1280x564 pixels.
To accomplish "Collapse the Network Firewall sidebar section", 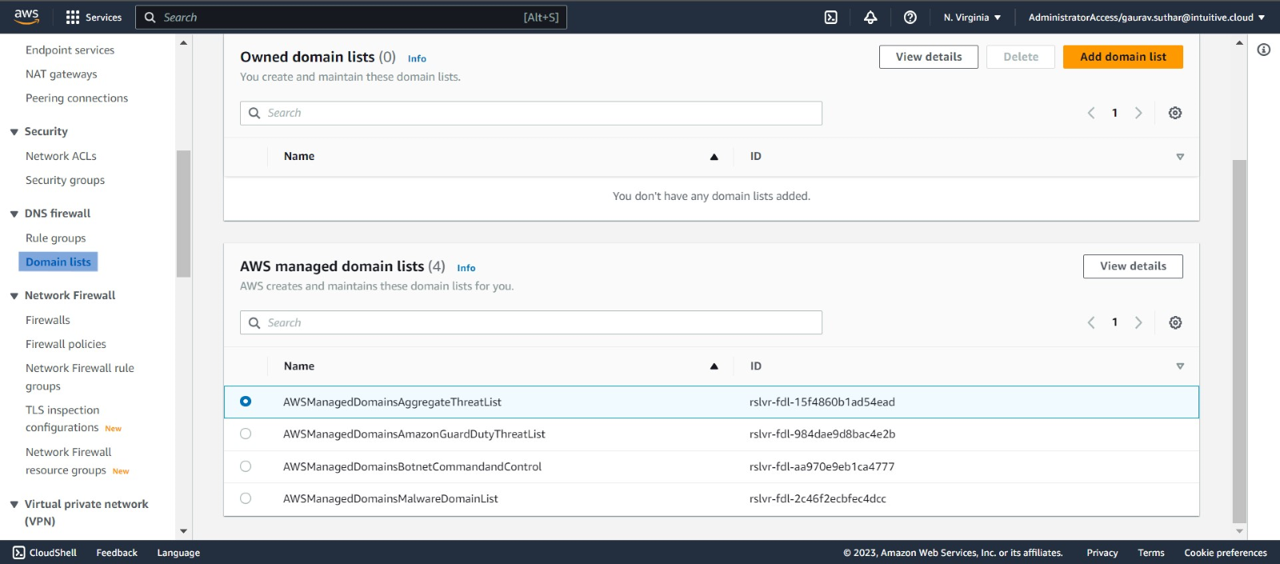I will click(x=14, y=296).
